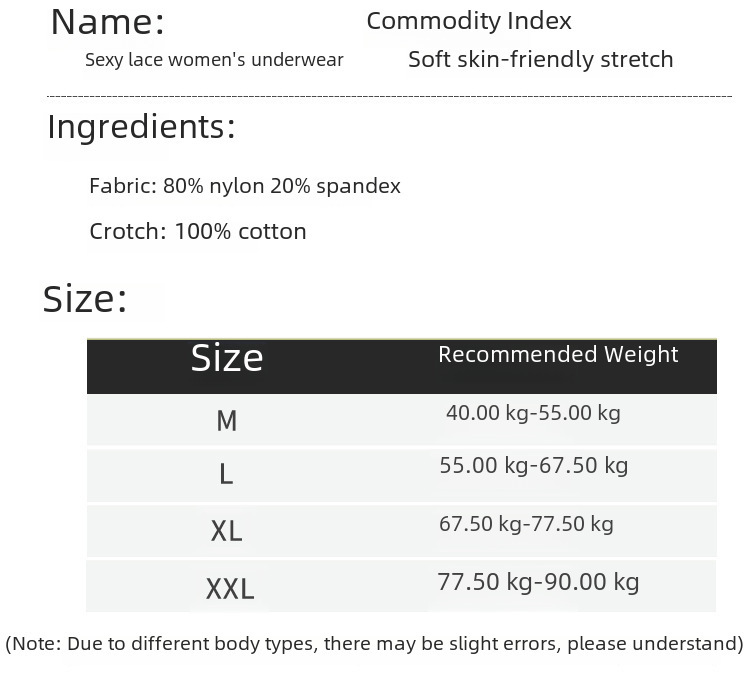750x684 pixels.
Task: Click the 67.50 kg-77.50 kg weight cell
Action: pos(526,524)
